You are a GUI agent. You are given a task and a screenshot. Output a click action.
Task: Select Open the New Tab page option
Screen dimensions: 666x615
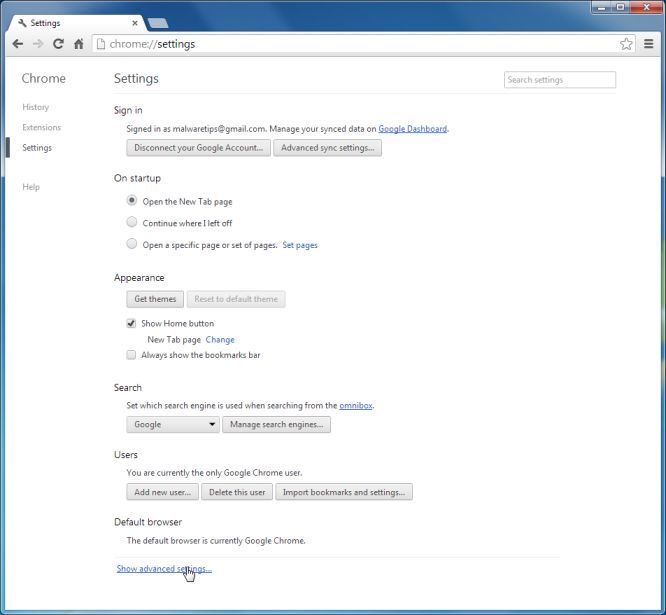132,200
